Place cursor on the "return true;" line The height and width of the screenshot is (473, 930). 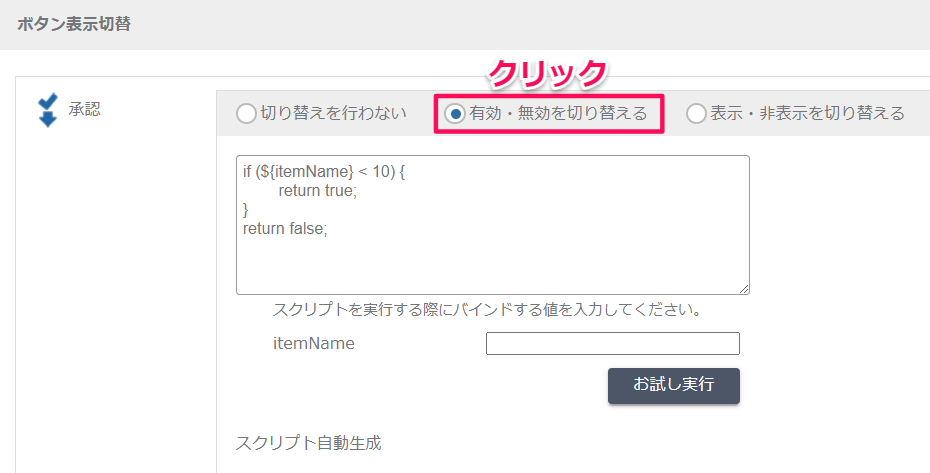point(318,191)
